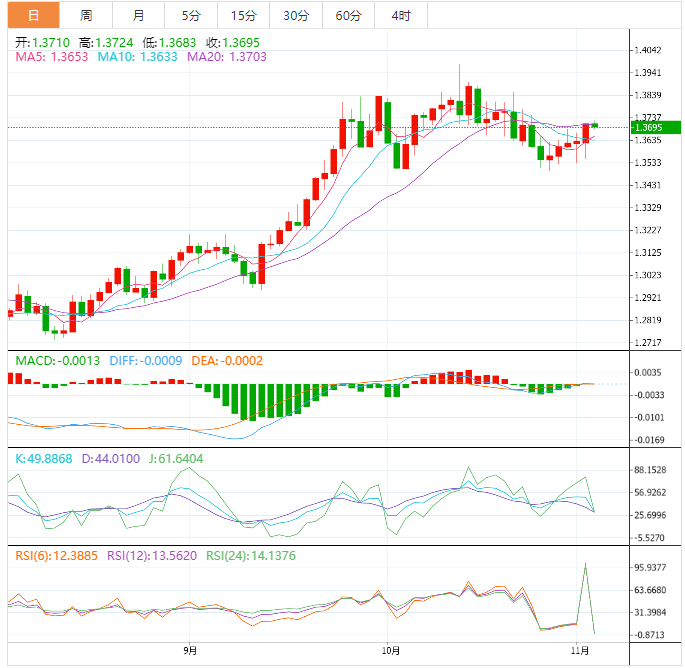Click the MA10: 1.3633 indicator label
Screen dimensions: 685x668
click(140, 57)
